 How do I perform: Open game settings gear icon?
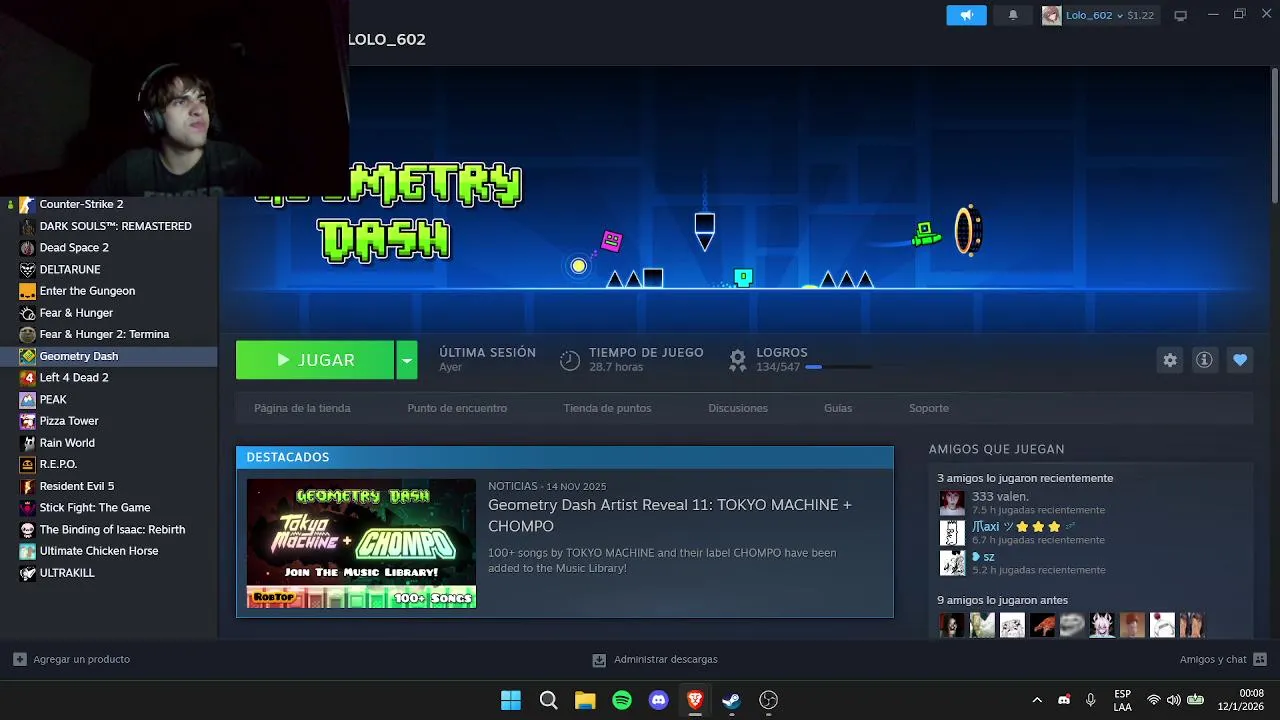tap(1170, 360)
